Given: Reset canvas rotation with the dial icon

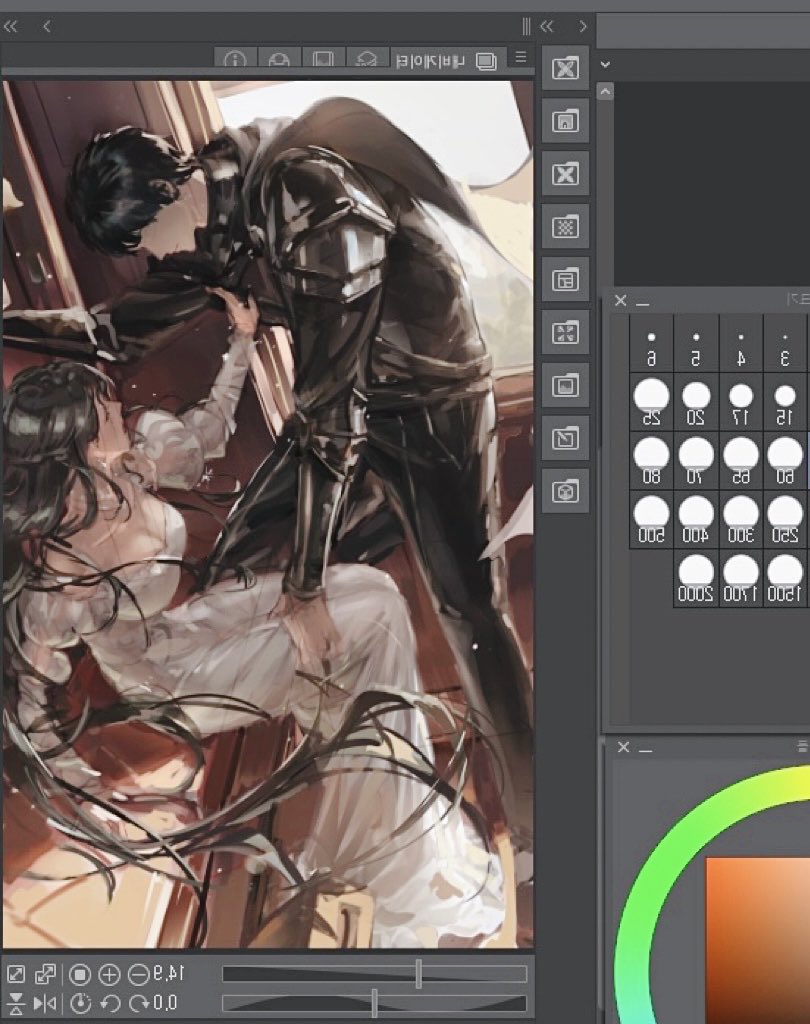Looking at the screenshot, I should [x=80, y=1003].
